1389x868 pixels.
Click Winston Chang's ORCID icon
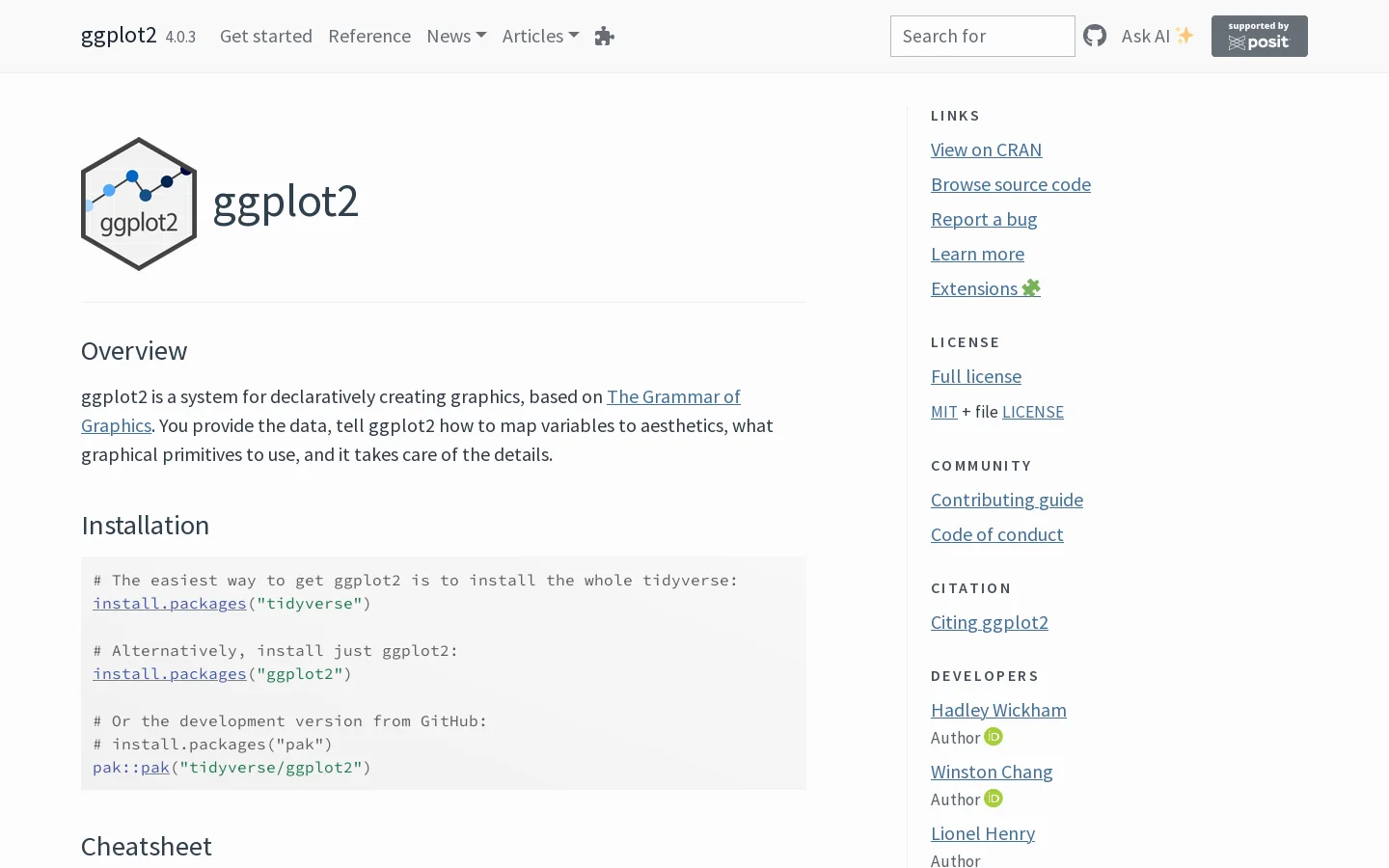994,799
